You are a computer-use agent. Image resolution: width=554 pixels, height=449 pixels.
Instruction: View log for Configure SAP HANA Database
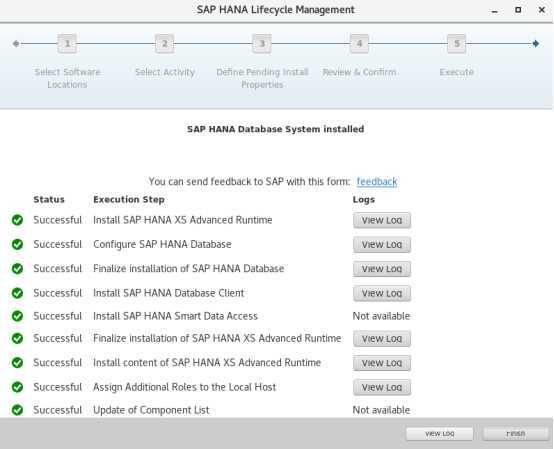click(382, 244)
